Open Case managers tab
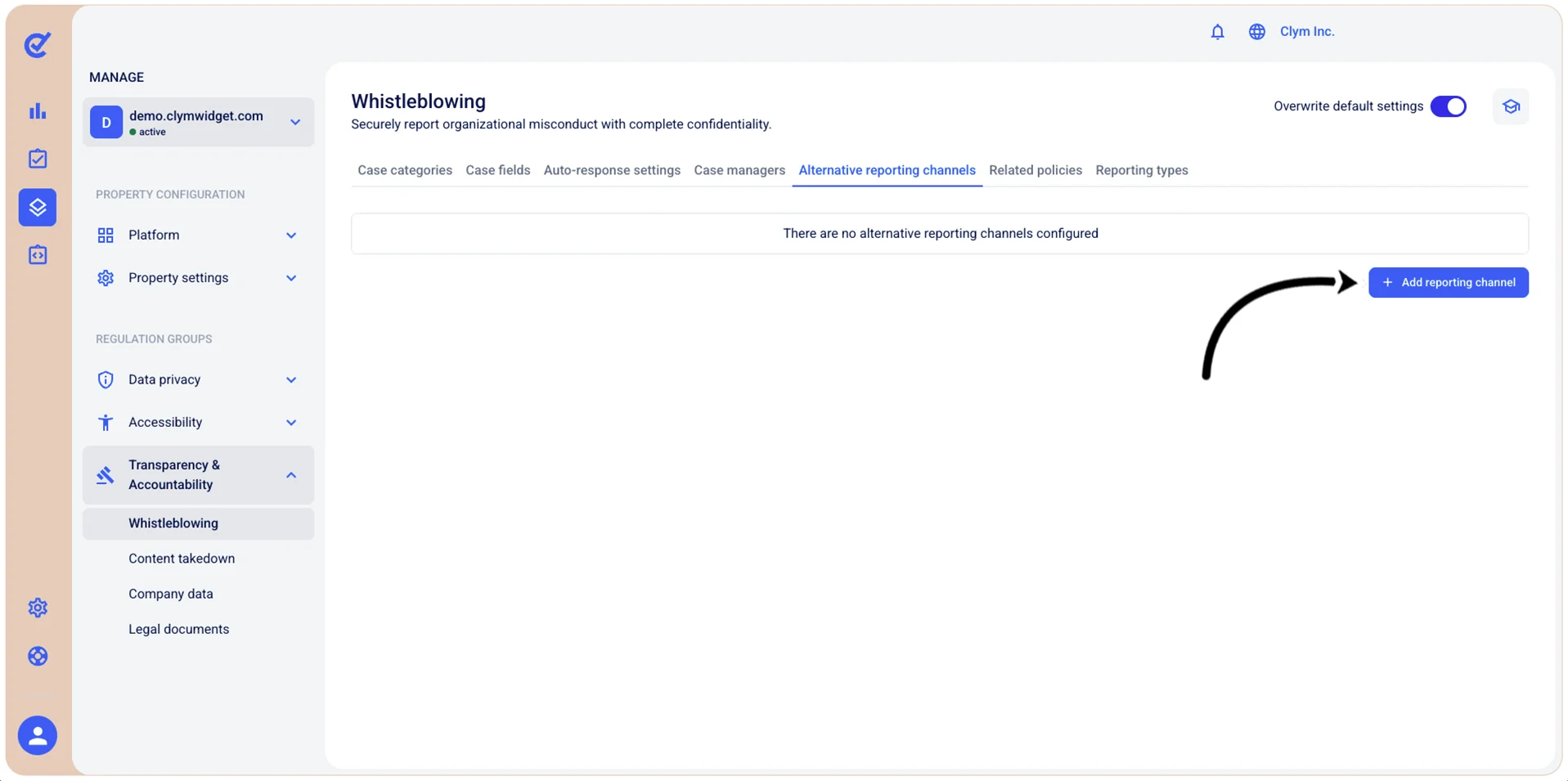 (739, 170)
